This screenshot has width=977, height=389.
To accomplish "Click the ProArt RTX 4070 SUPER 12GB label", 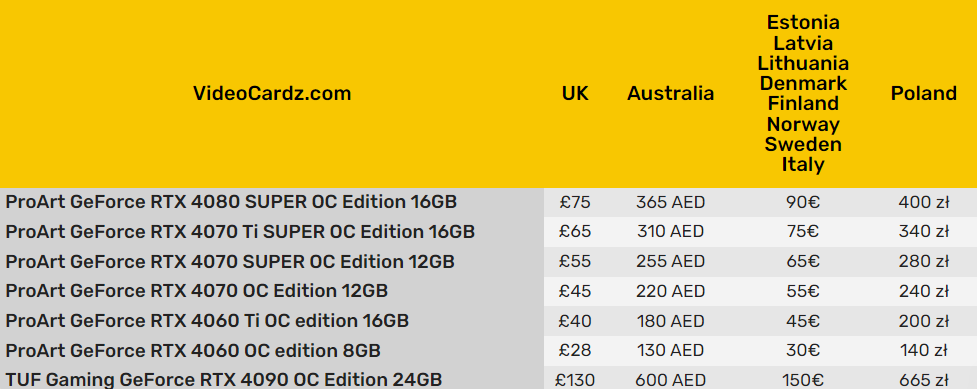I will tap(230, 261).
